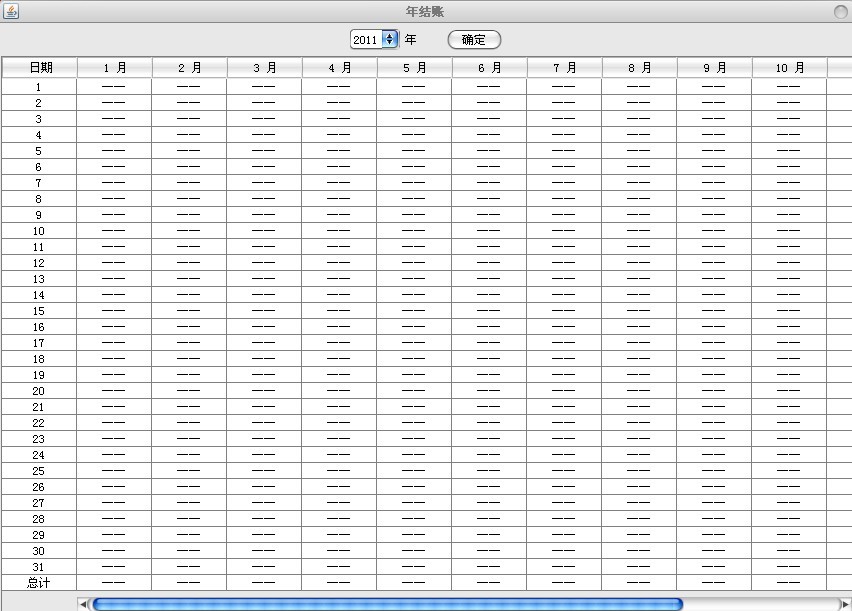This screenshot has width=852, height=611.
Task: Select date row 1 in 日期 column
Action: tap(39, 86)
